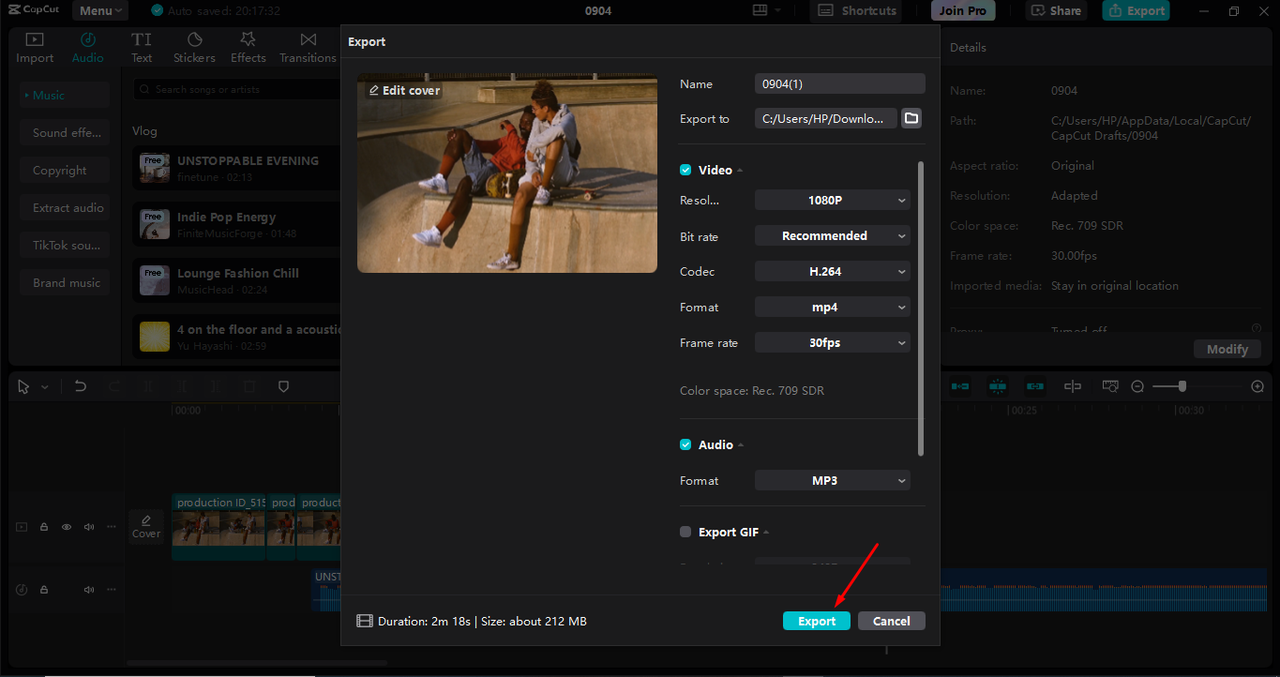Select the Music category in sidebar
Screen dimensions: 1280x677
(x=65, y=95)
